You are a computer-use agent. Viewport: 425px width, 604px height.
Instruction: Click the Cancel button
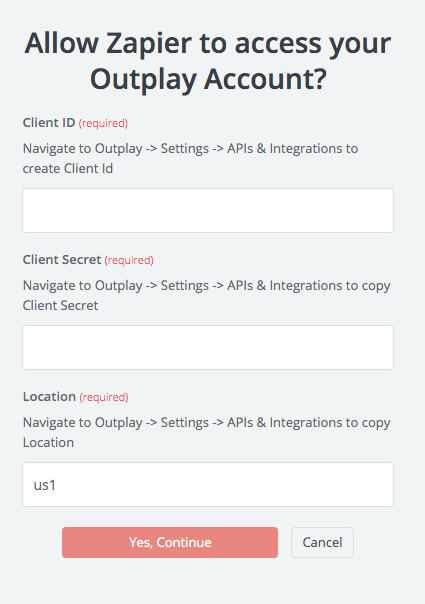click(x=322, y=542)
